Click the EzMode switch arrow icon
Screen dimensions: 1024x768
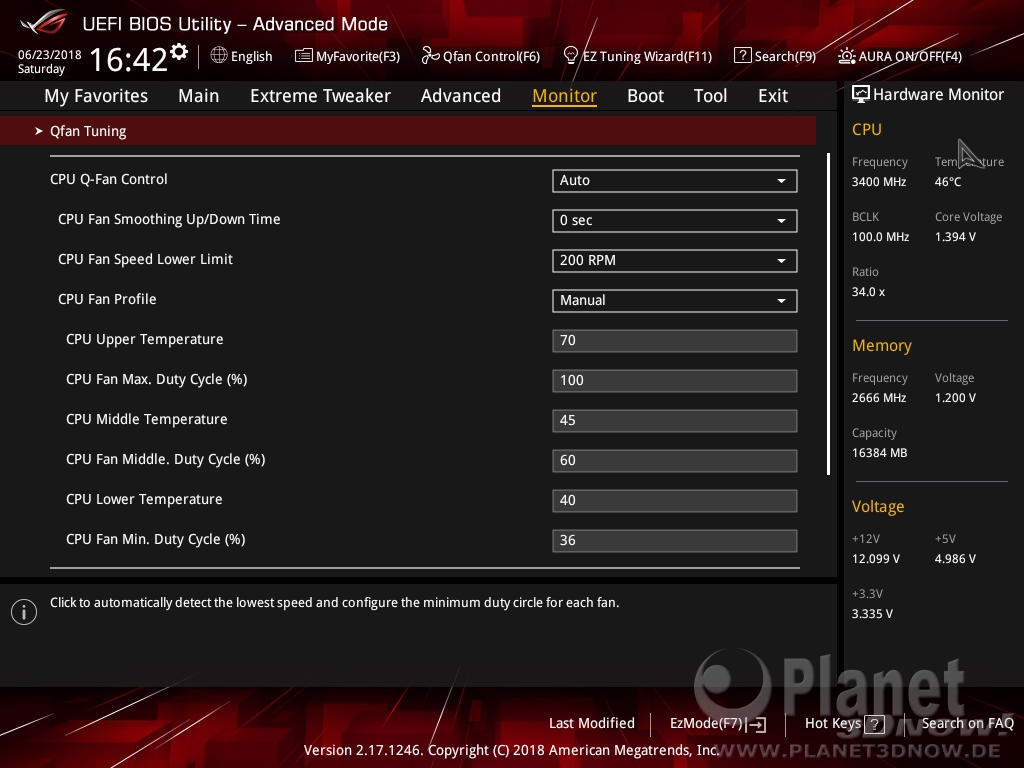(756, 724)
